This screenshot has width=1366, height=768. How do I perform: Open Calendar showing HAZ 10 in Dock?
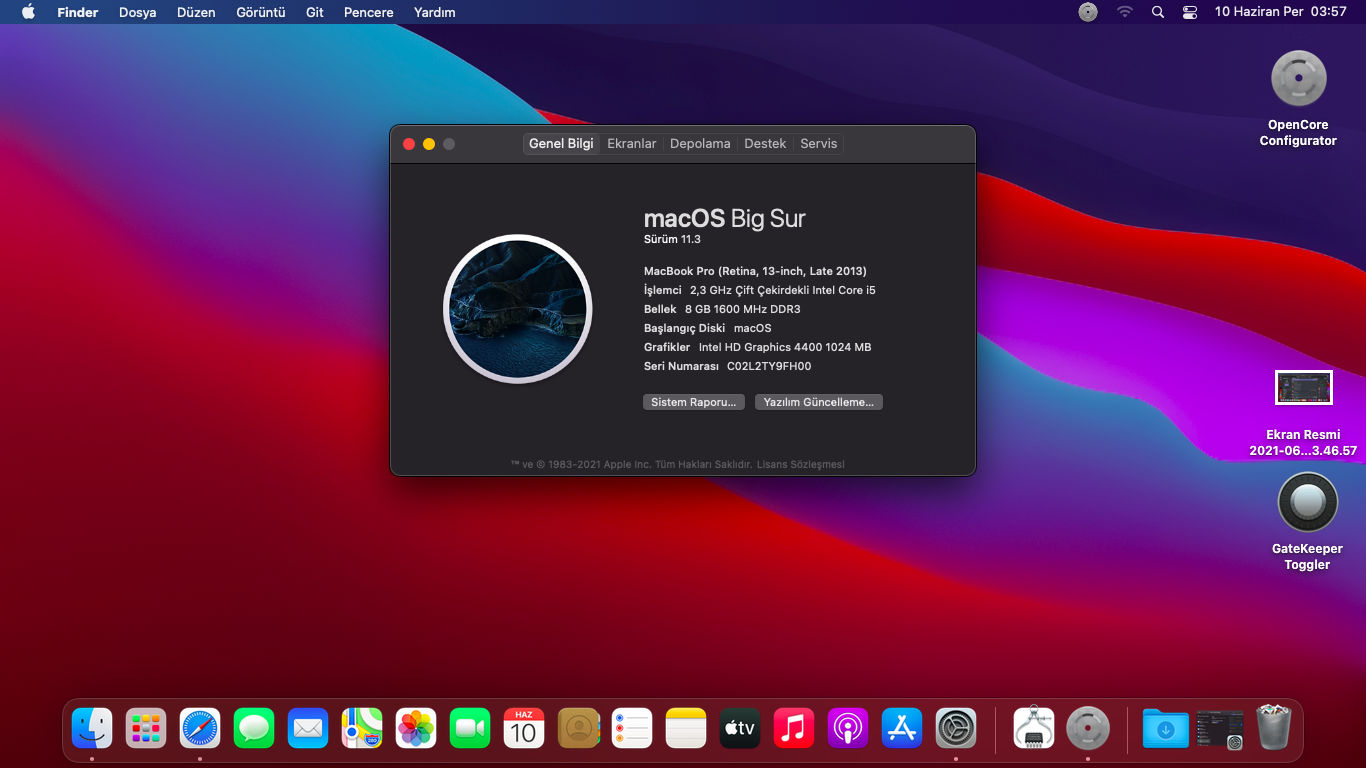click(x=524, y=728)
